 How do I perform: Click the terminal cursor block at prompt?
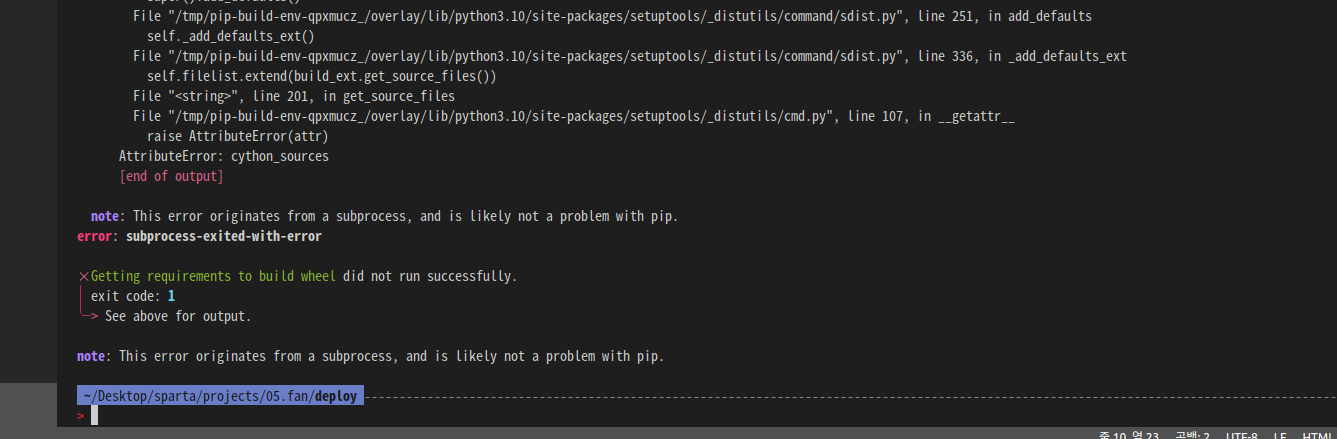(x=94, y=415)
